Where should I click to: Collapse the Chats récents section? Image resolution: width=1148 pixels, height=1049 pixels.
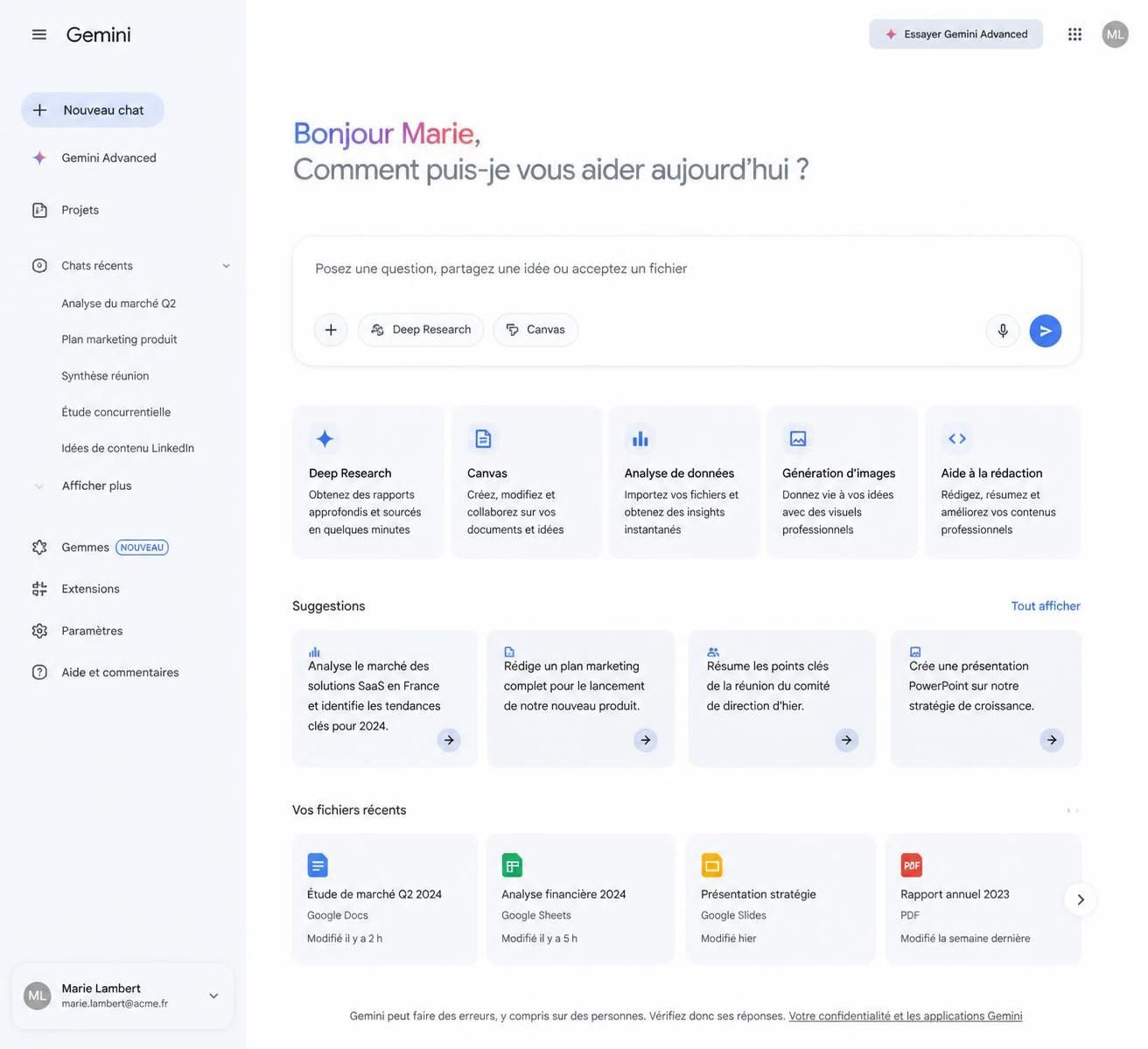226,266
